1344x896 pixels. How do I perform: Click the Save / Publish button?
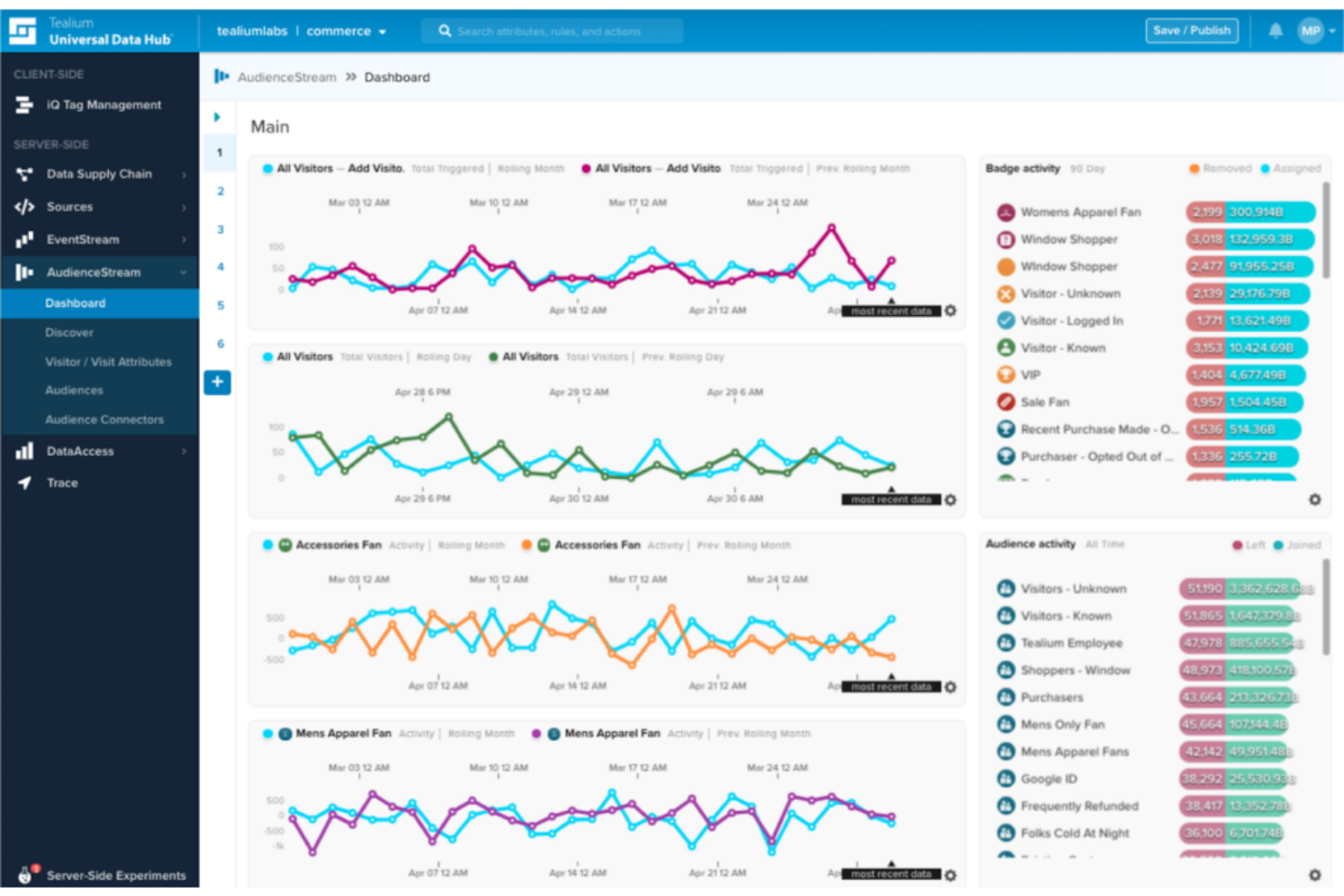(x=1192, y=30)
